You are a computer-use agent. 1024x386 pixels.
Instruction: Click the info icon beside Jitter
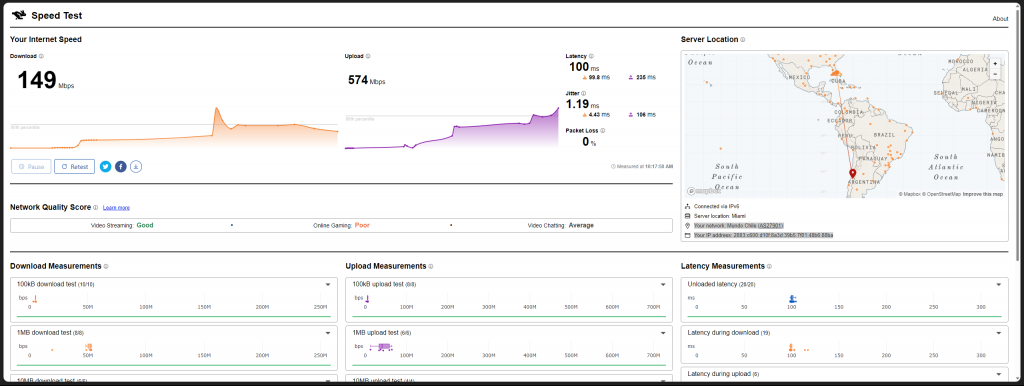click(583, 93)
